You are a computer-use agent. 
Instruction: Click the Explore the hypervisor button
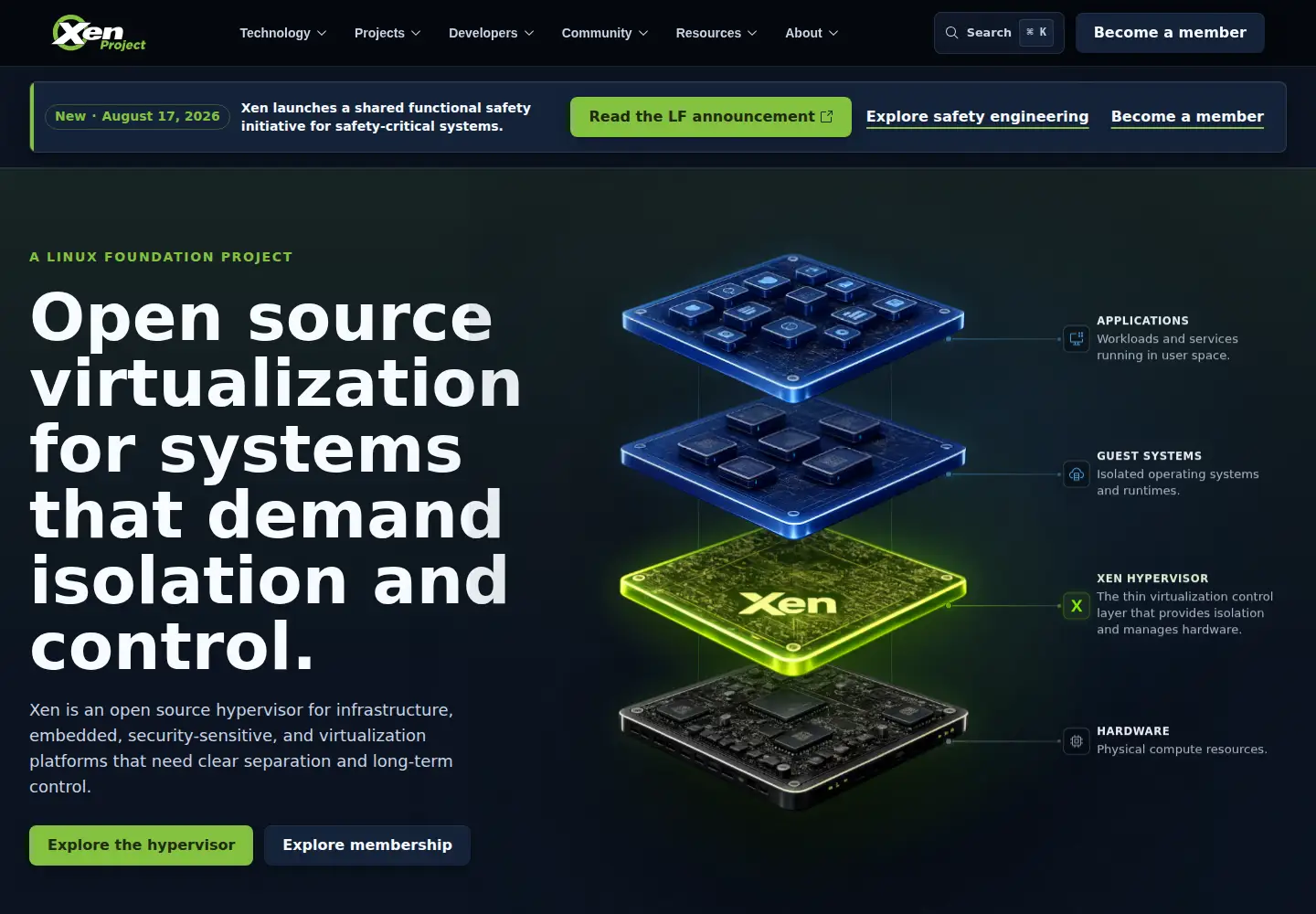point(142,845)
